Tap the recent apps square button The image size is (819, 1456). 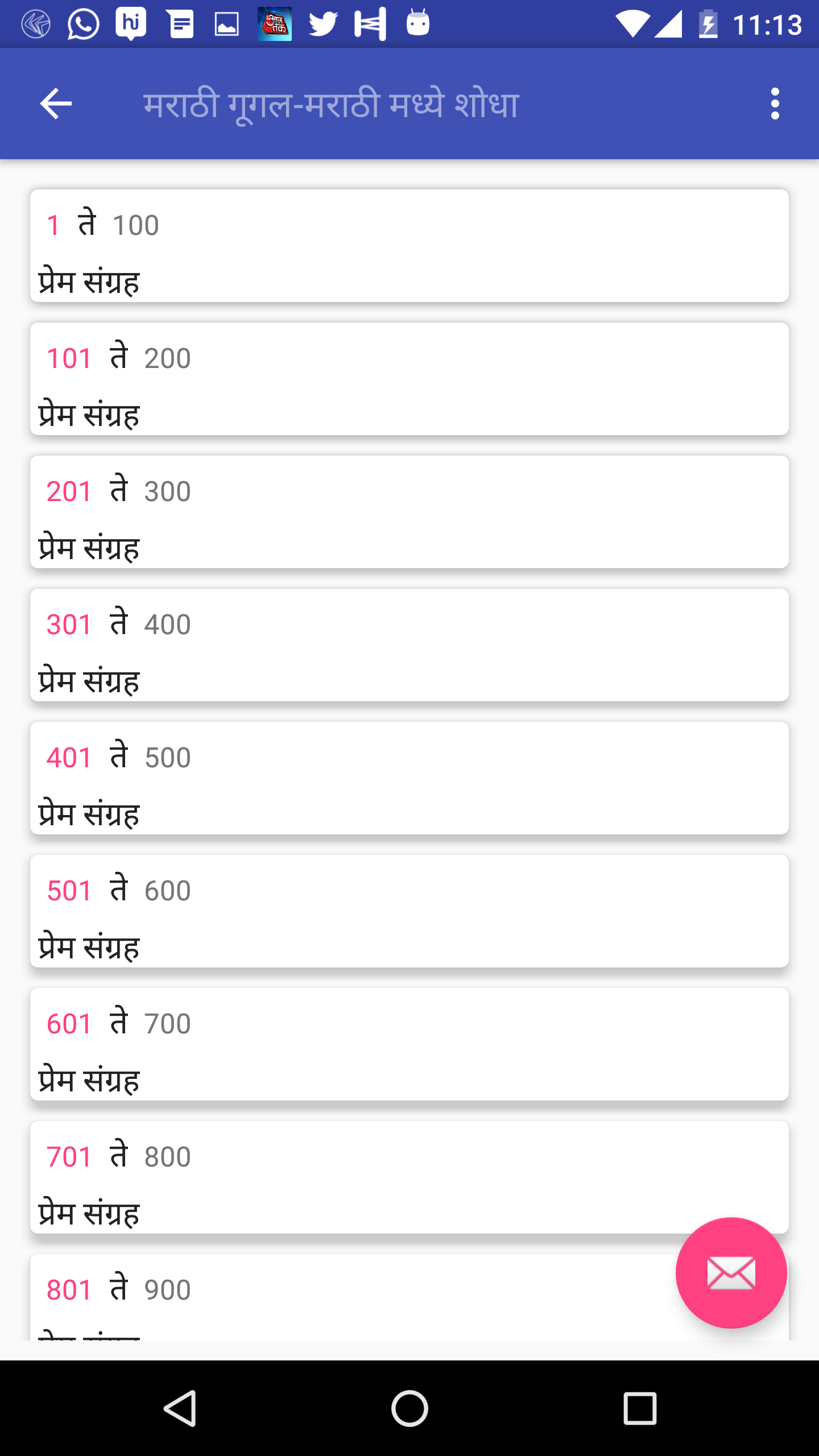pos(640,1408)
